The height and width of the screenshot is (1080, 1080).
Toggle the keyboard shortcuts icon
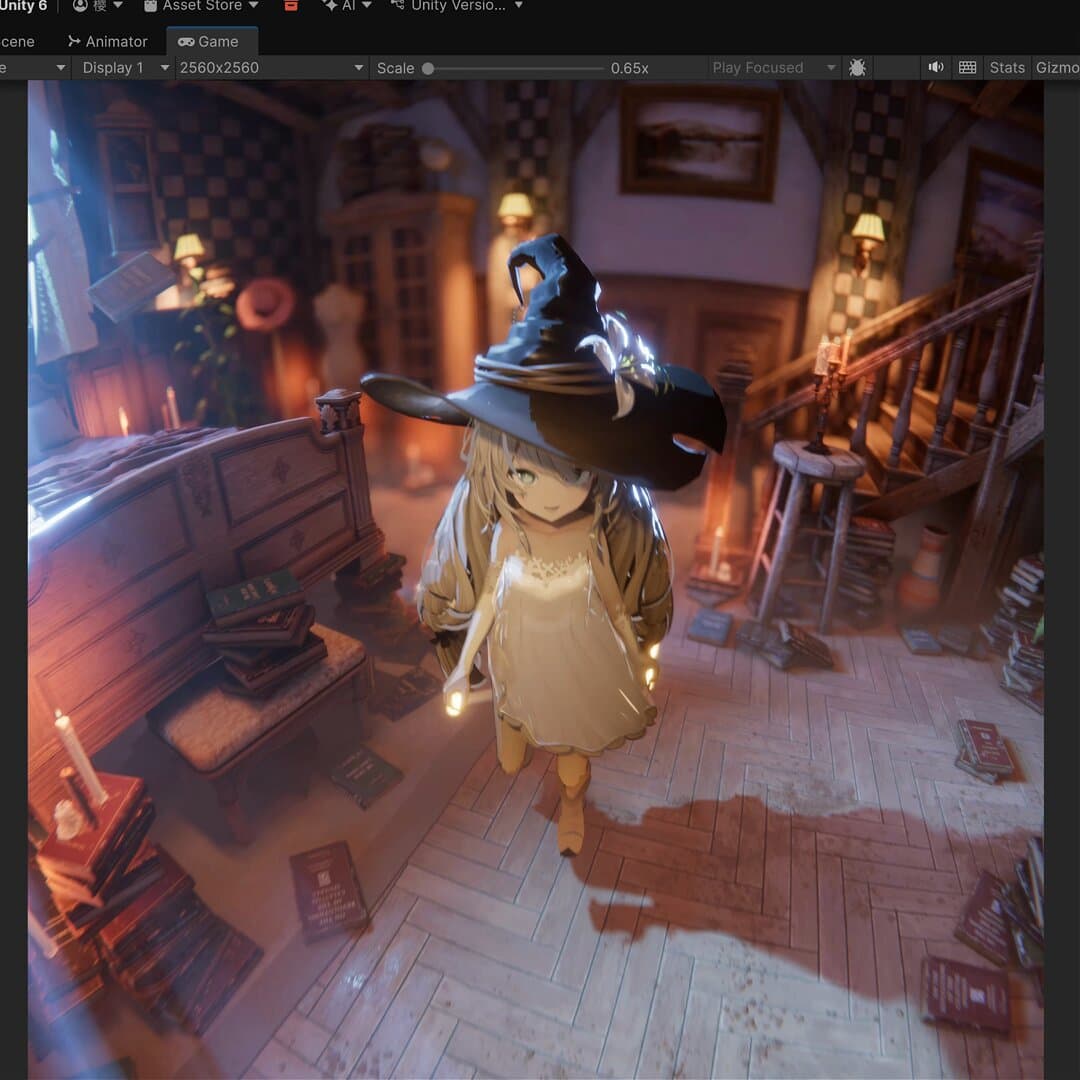click(x=967, y=68)
